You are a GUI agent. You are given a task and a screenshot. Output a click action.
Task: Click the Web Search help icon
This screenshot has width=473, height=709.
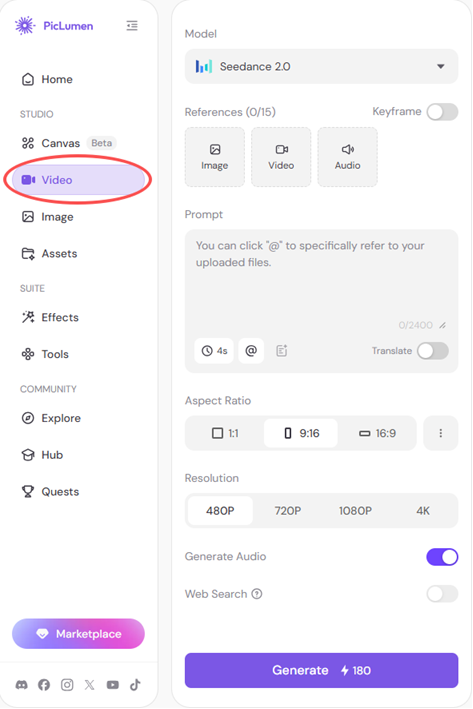257,594
